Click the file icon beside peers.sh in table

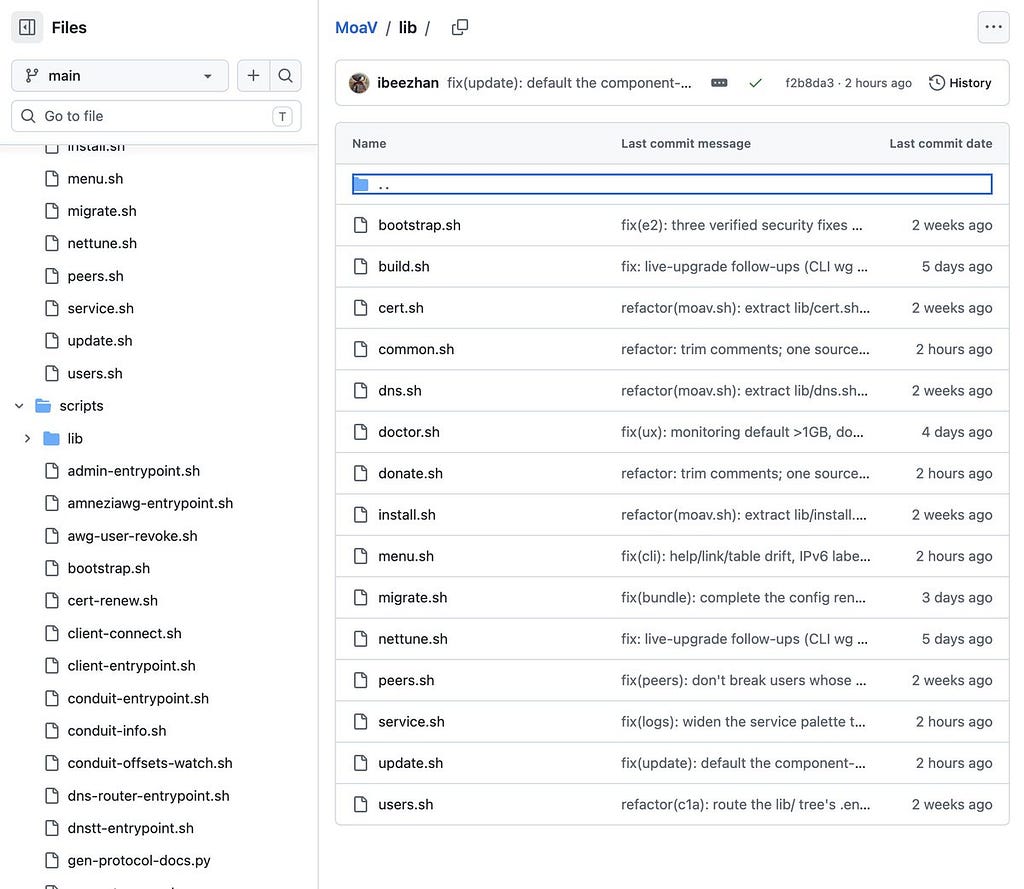click(x=360, y=681)
